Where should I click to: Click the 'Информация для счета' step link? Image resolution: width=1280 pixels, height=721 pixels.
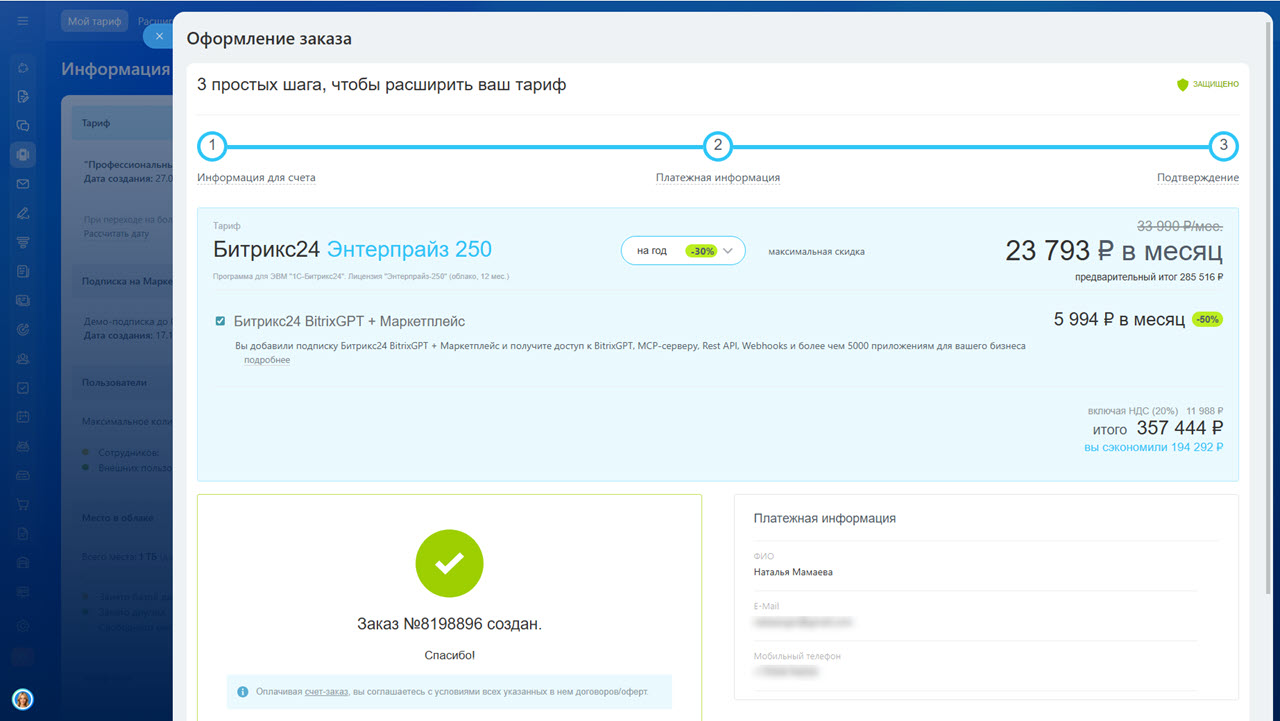tap(256, 178)
